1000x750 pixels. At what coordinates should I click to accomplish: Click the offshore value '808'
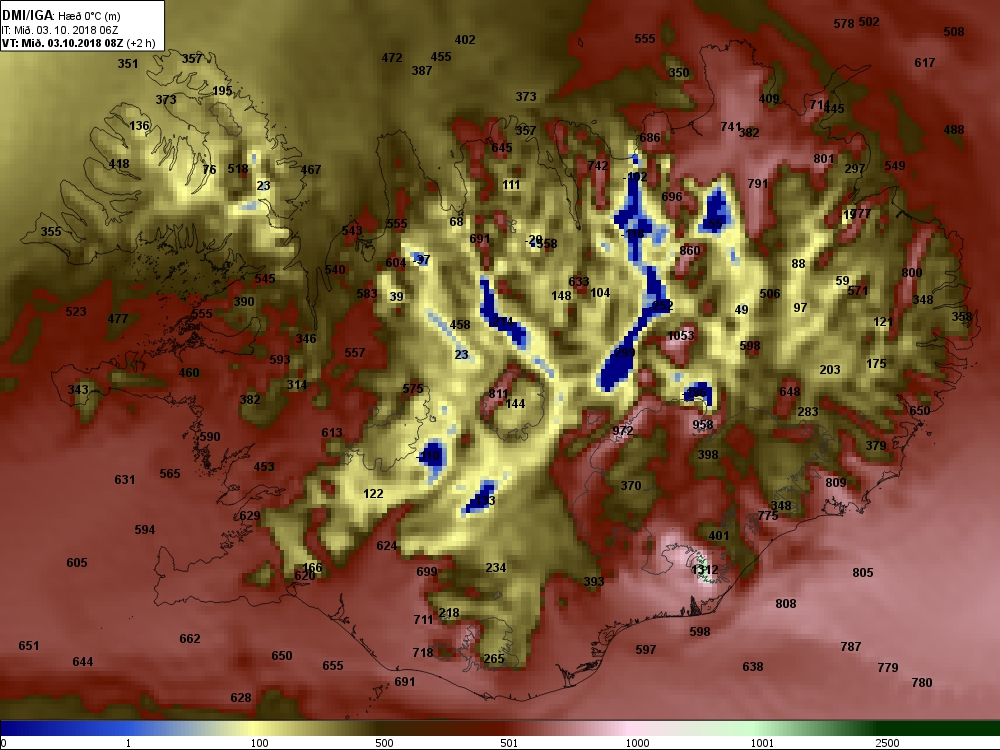[786, 603]
